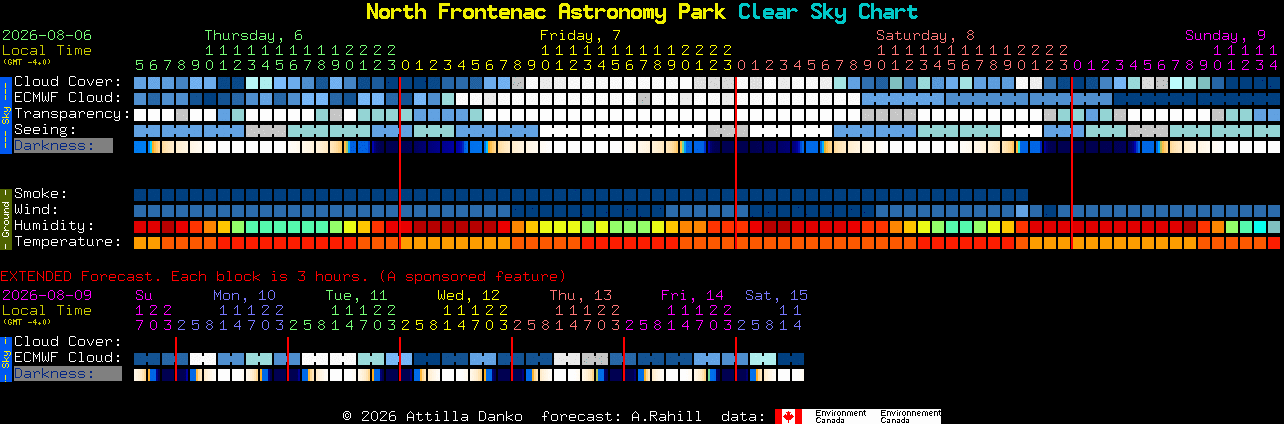Click the vertical 'Ground' side label

6,218
